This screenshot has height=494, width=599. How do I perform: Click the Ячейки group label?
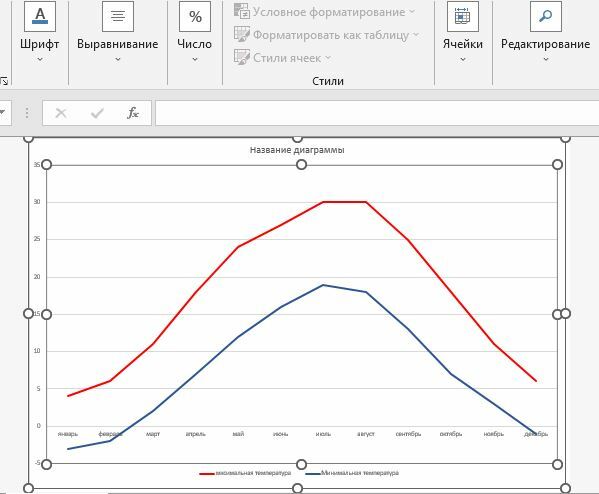[x=463, y=44]
